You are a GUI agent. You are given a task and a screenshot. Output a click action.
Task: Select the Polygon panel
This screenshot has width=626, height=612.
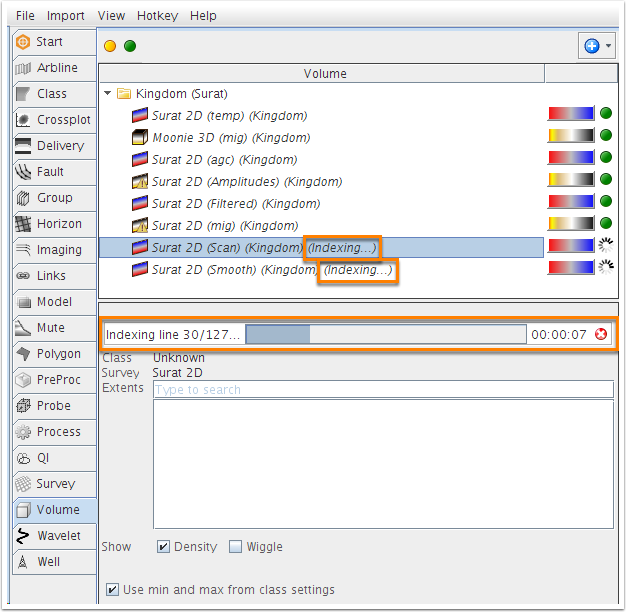(x=54, y=354)
